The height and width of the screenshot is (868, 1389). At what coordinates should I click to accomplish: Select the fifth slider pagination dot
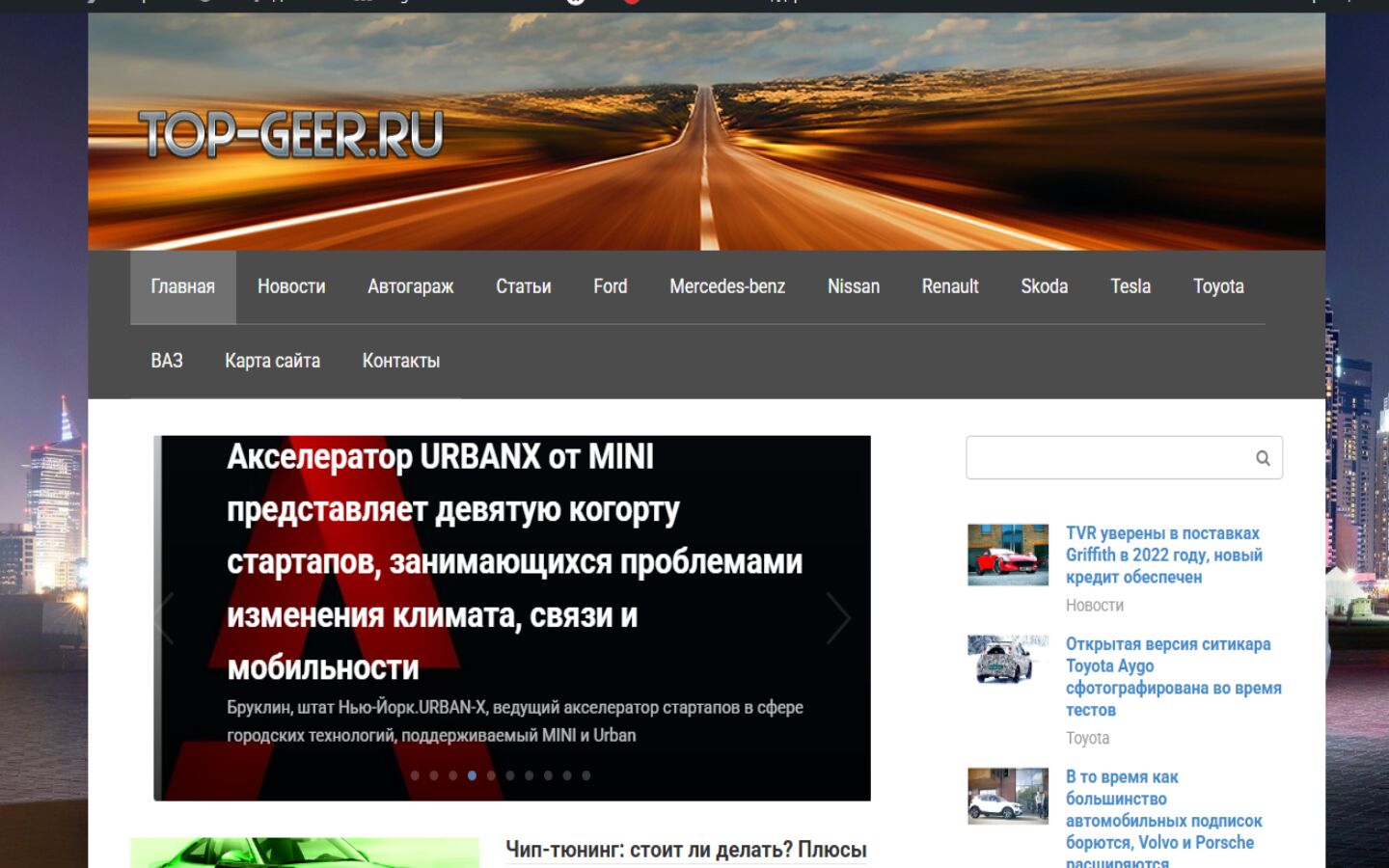pos(491,775)
